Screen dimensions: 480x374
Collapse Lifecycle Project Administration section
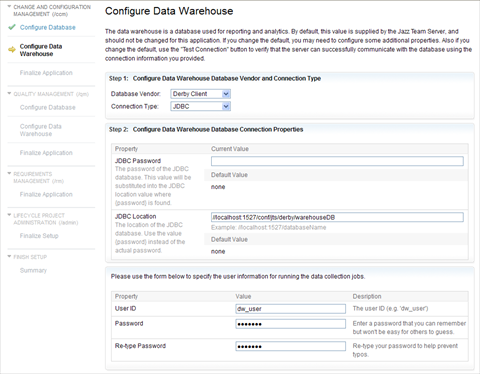click(9, 215)
